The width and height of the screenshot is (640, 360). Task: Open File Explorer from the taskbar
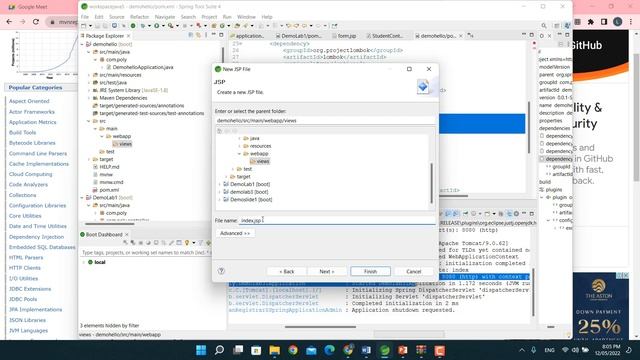coord(274,350)
